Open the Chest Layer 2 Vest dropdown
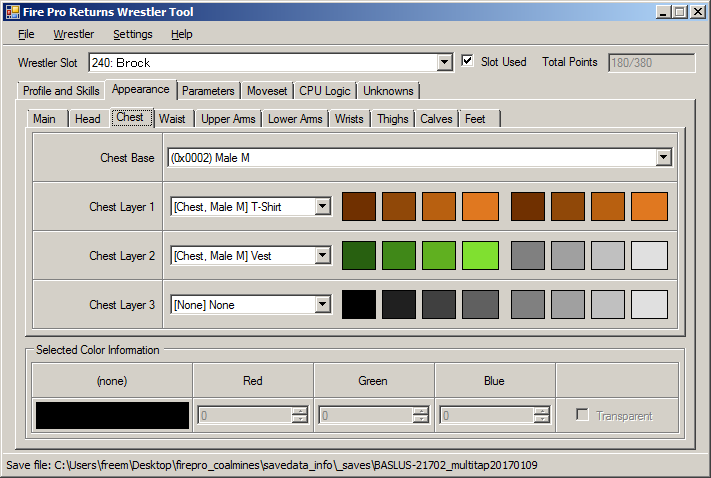This screenshot has width=711, height=478. pos(322,256)
